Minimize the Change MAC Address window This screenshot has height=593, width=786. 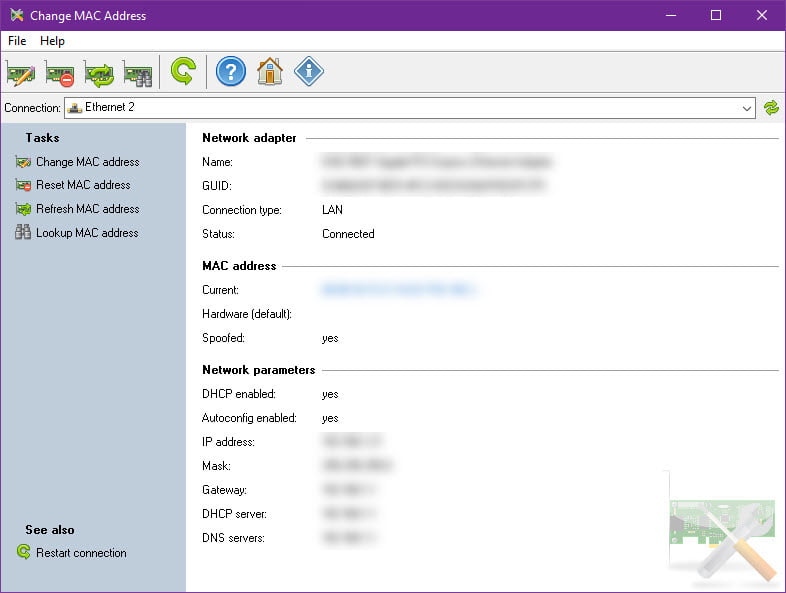coord(671,16)
